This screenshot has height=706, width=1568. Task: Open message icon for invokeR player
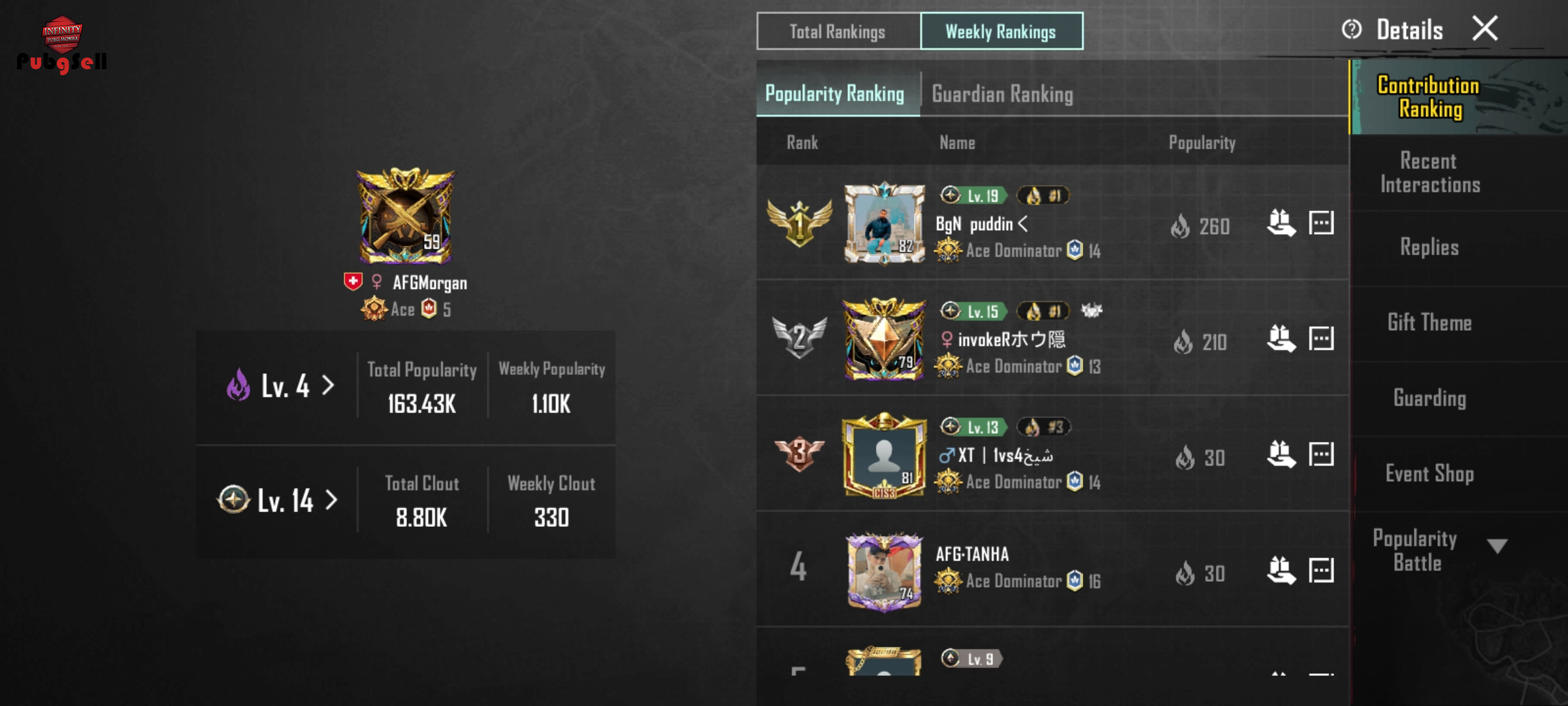pyautogui.click(x=1321, y=339)
